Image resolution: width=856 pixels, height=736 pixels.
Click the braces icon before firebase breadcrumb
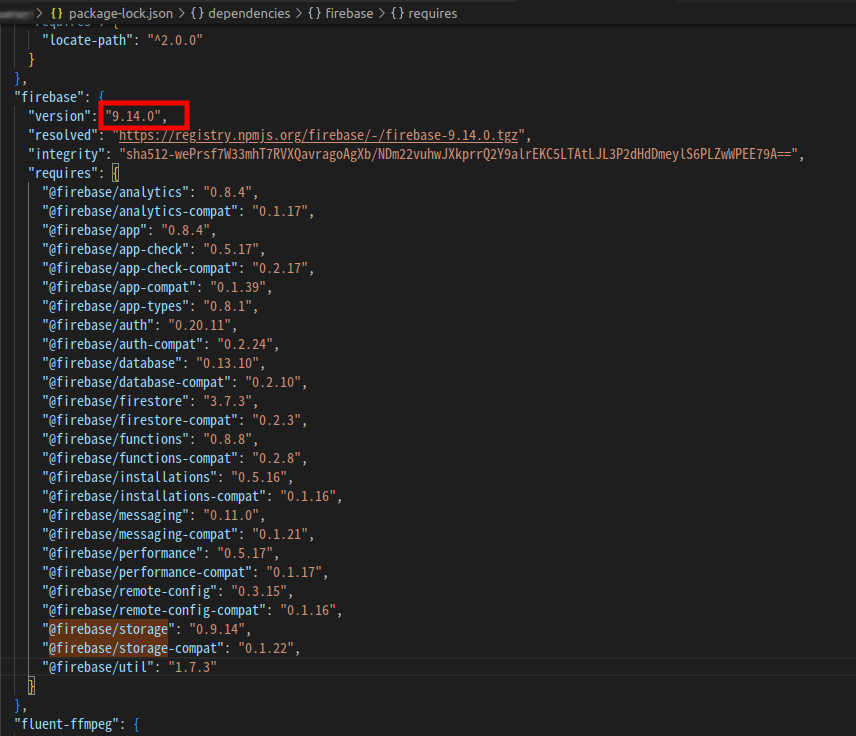[314, 13]
